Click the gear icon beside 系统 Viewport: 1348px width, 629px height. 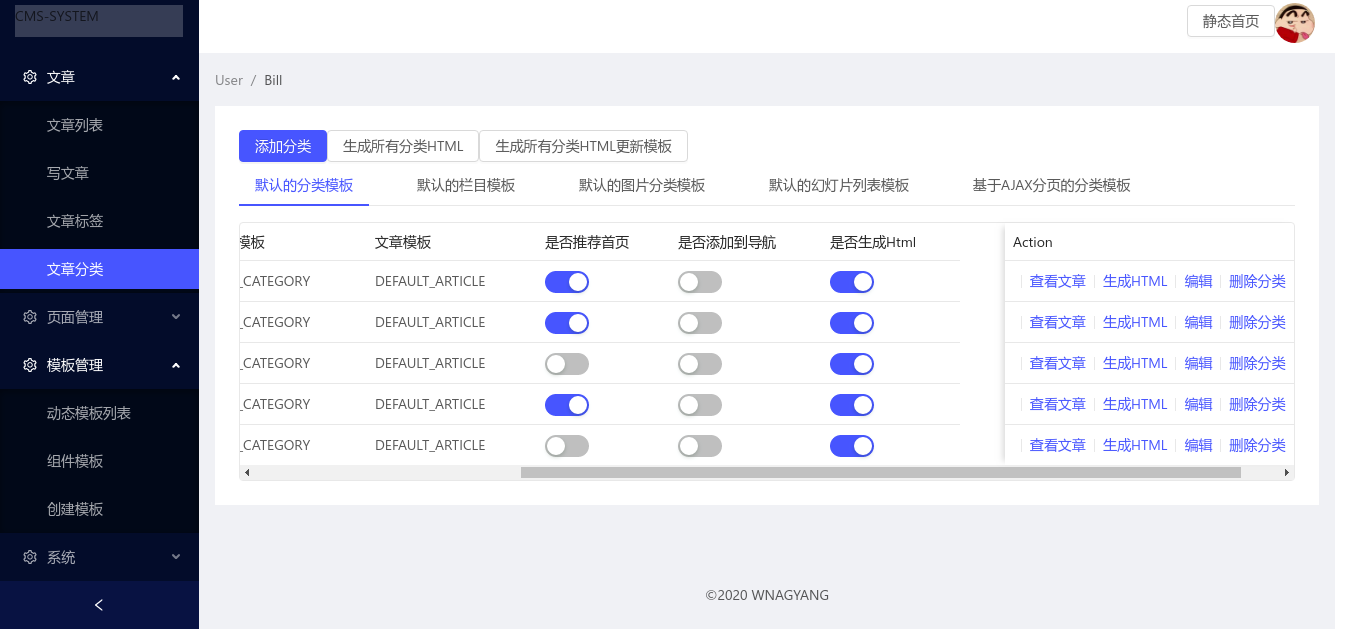29,557
